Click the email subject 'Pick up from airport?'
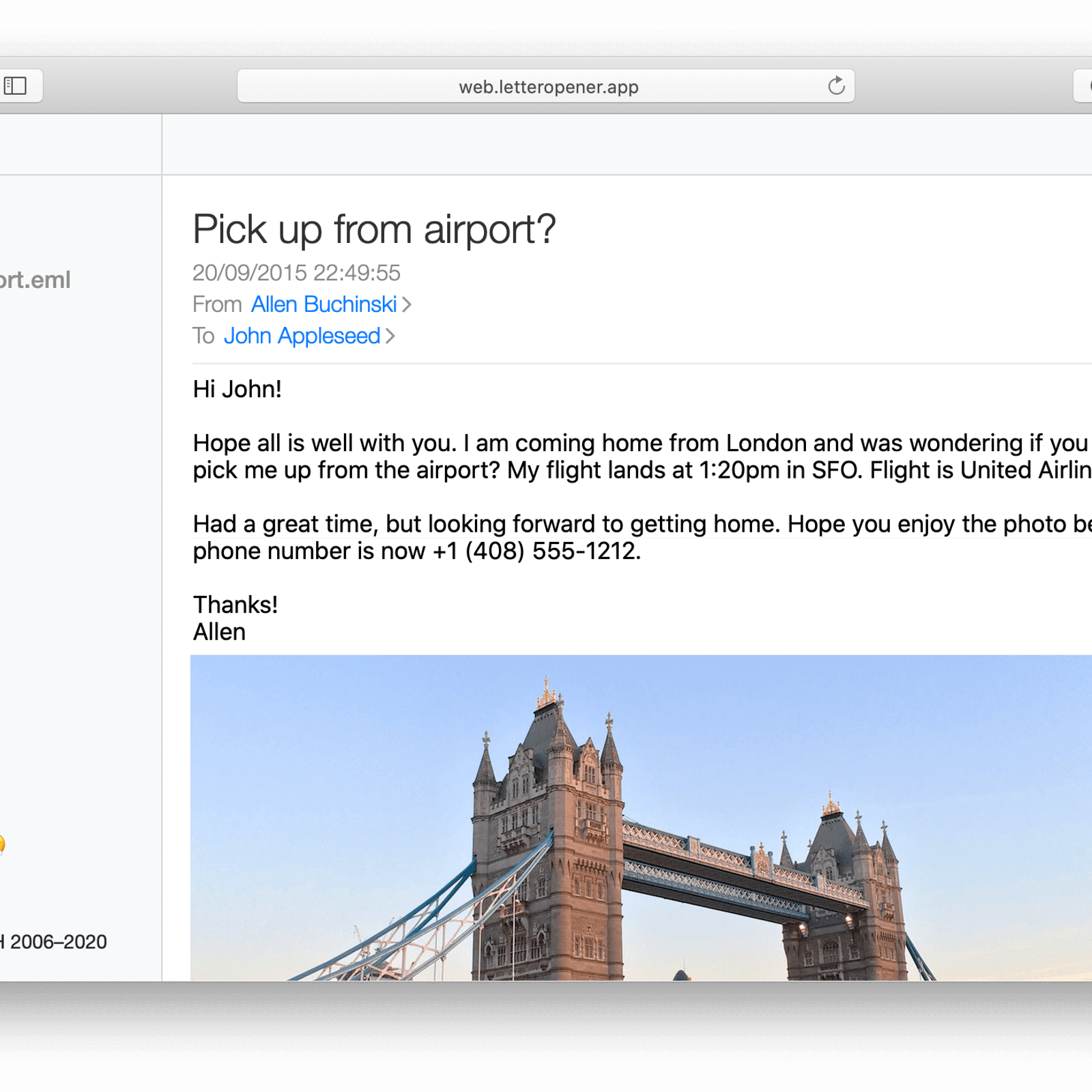The height and width of the screenshot is (1092, 1092). [x=374, y=229]
